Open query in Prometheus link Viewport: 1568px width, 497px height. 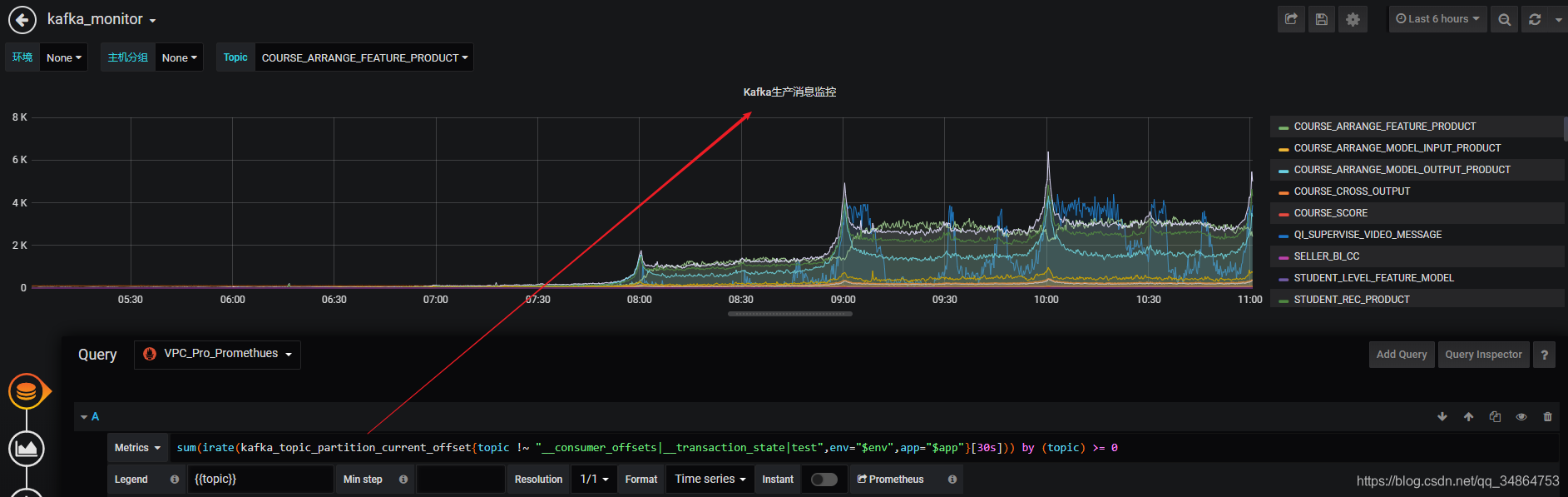coord(890,480)
